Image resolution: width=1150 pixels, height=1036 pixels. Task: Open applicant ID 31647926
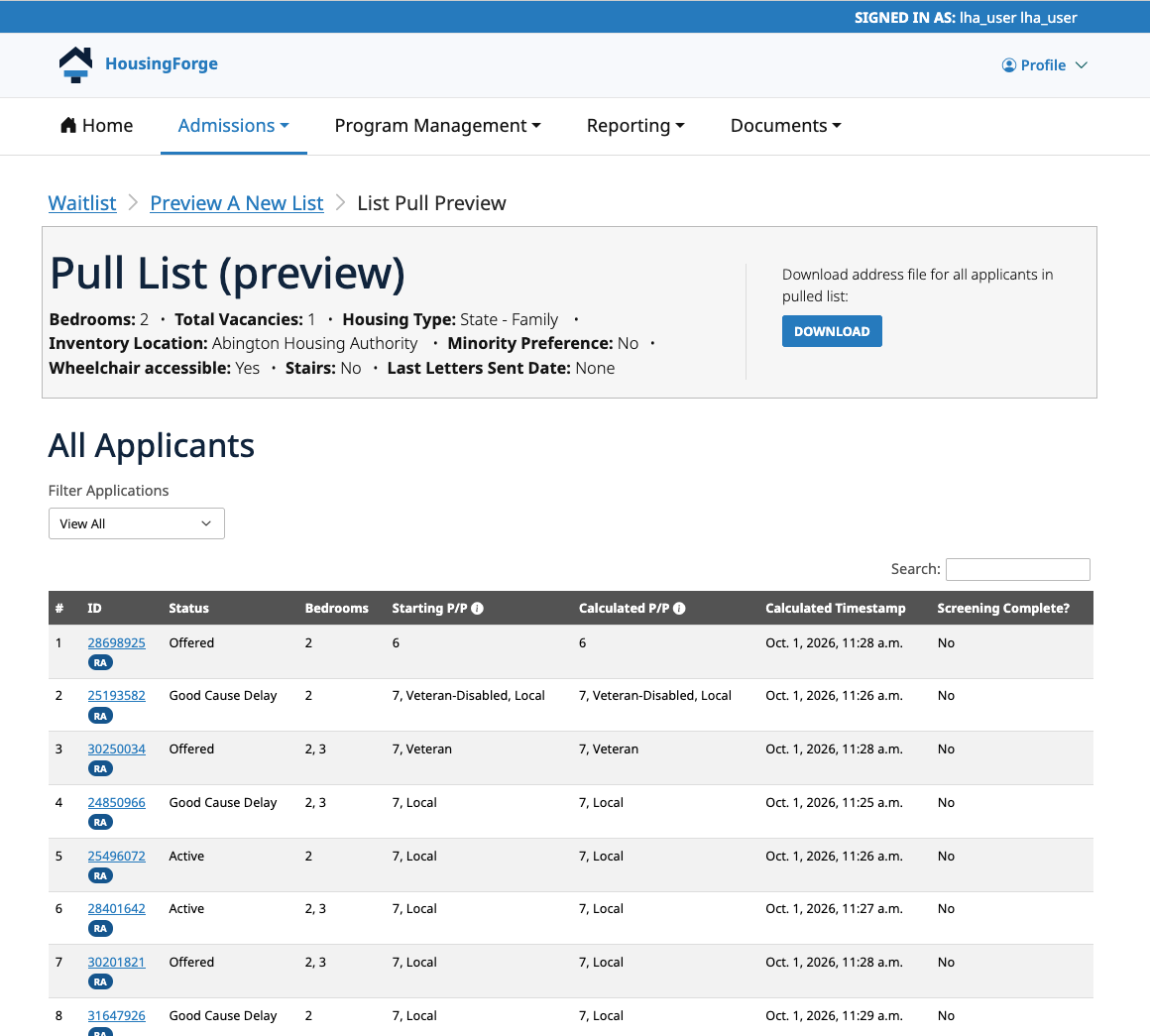tap(117, 1016)
